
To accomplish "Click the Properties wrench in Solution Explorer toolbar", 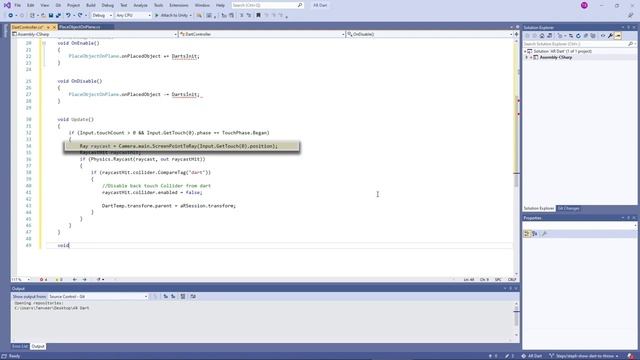I will (x=610, y=36).
